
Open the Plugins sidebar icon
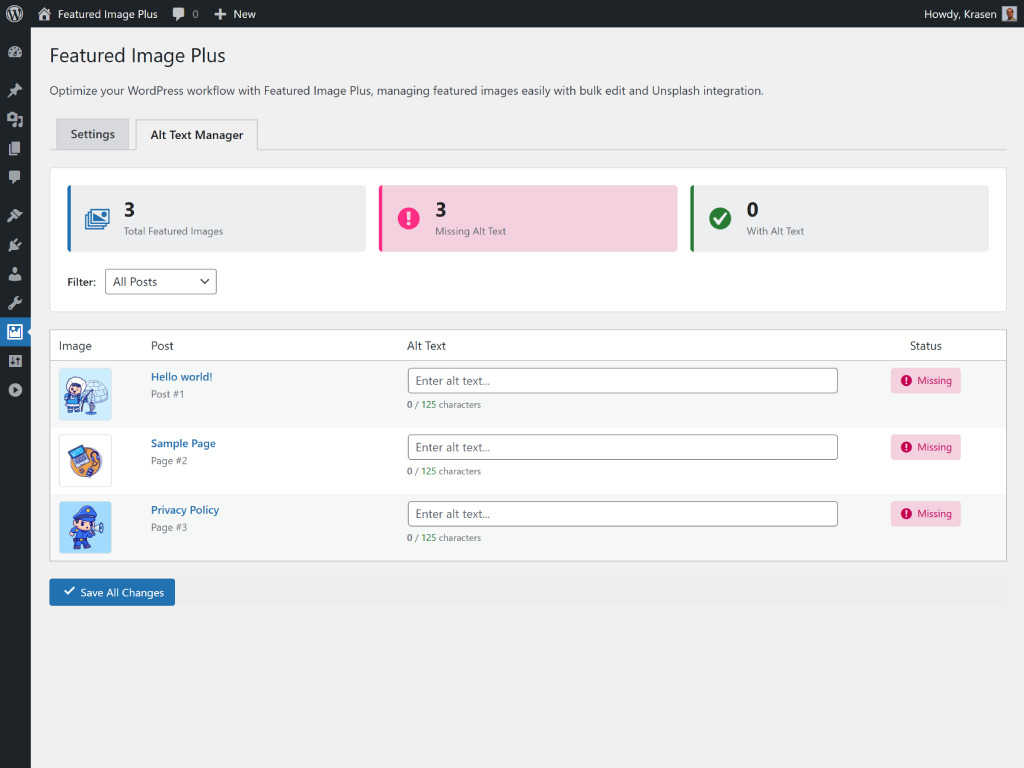pyautogui.click(x=15, y=245)
